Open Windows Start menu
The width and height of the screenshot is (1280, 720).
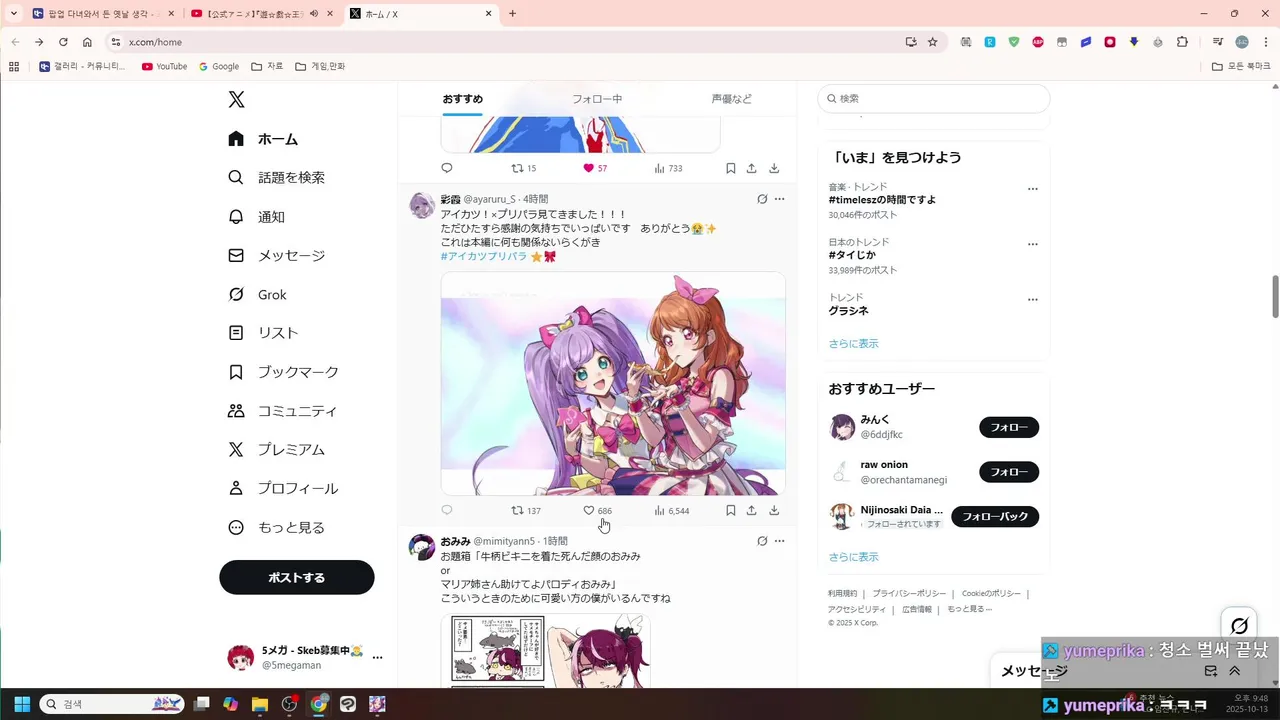point(22,704)
